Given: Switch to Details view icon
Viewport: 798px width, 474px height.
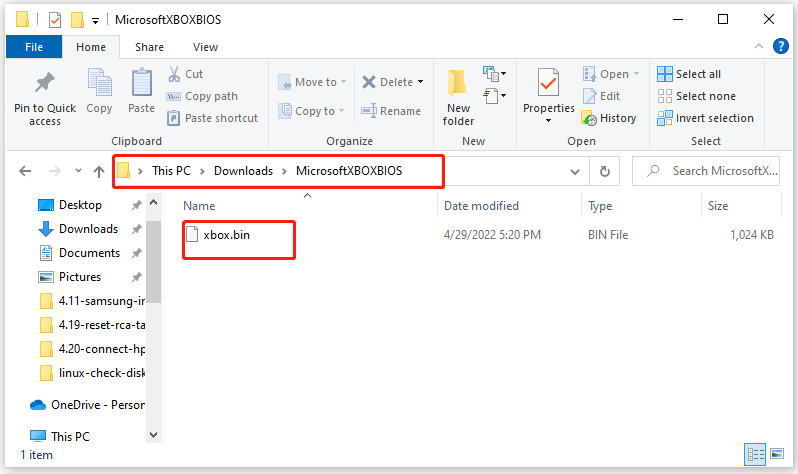Looking at the screenshot, I should 755,454.
